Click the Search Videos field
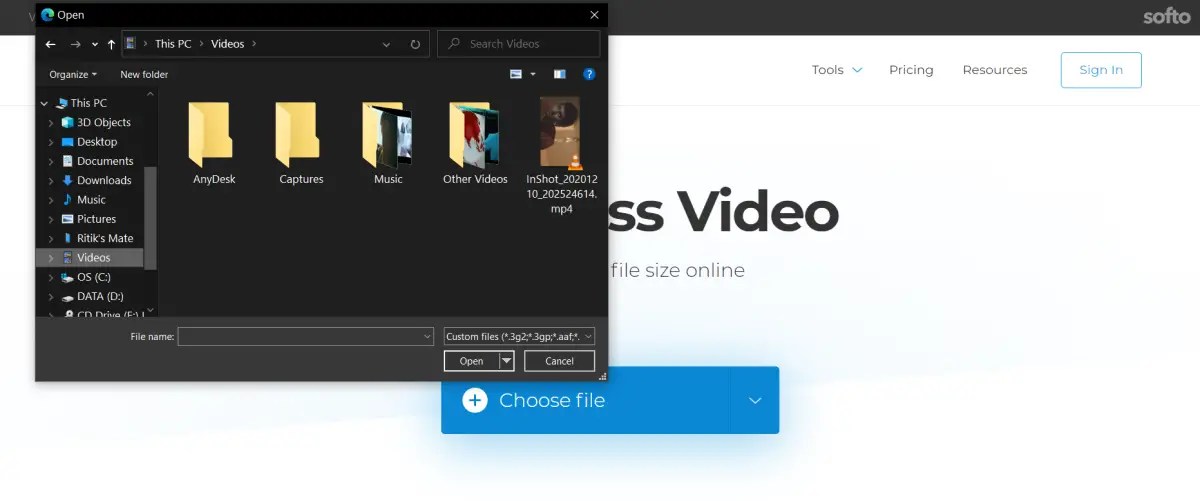This screenshot has width=1200, height=501. click(x=518, y=44)
